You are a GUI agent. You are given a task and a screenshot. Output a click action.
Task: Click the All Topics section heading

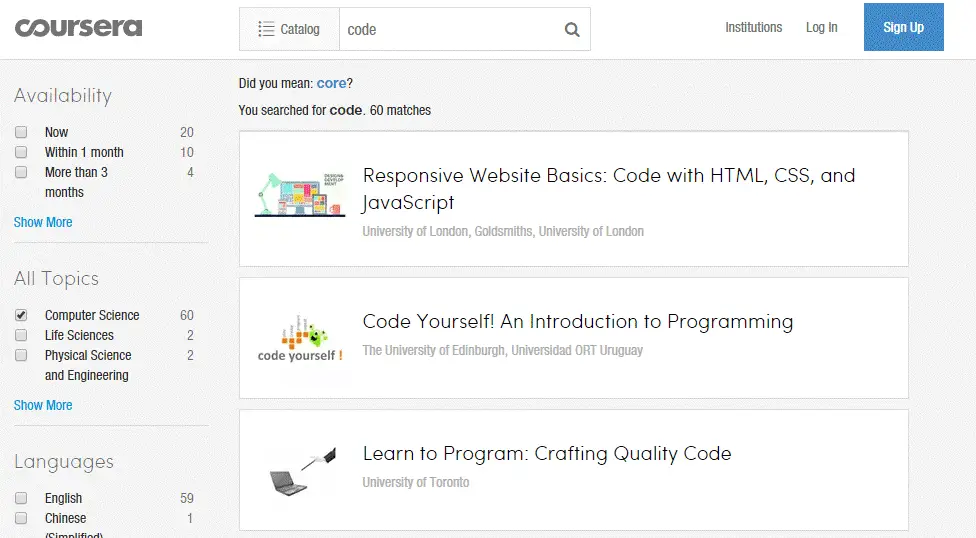pos(56,278)
